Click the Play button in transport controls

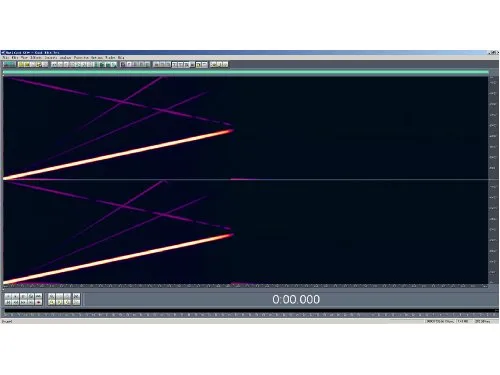pyautogui.click(x=15, y=296)
